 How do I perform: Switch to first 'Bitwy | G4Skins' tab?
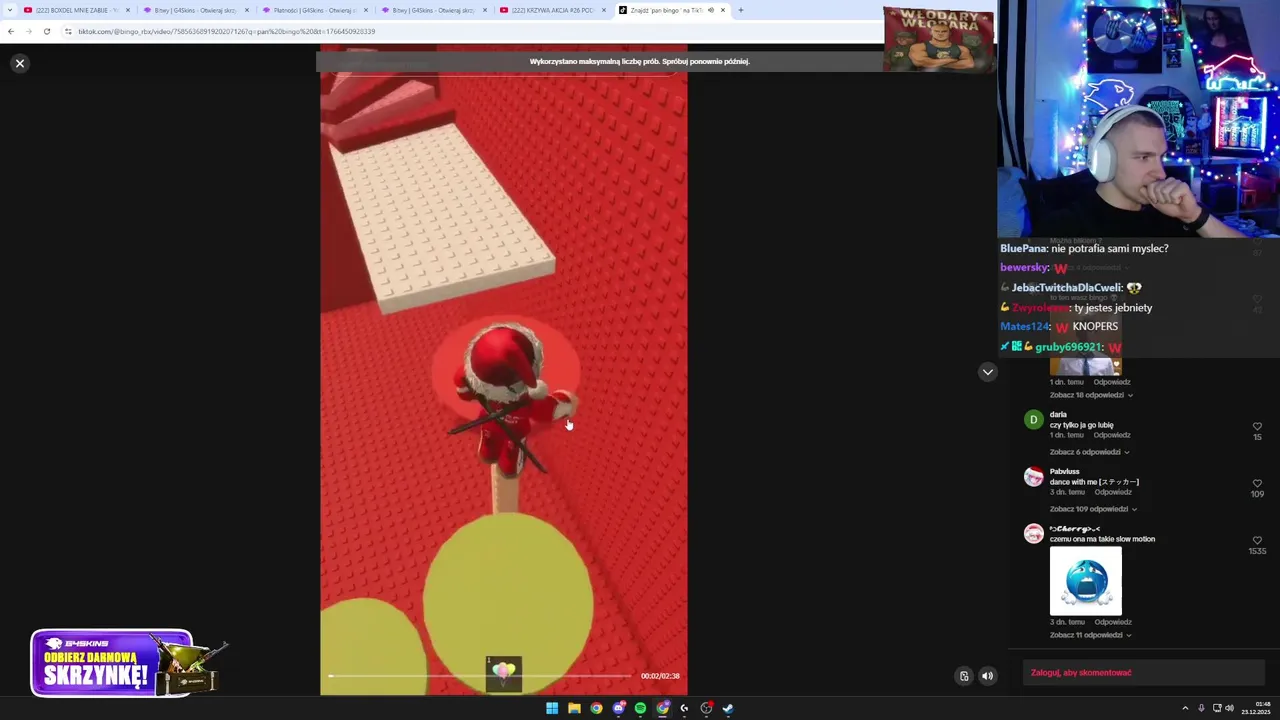195,10
